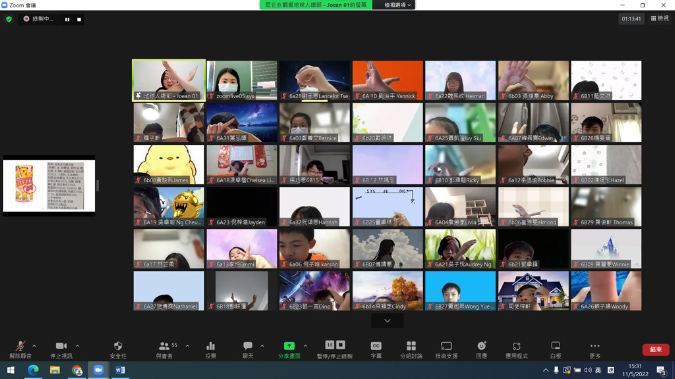Click the red End meeting button

(656, 349)
